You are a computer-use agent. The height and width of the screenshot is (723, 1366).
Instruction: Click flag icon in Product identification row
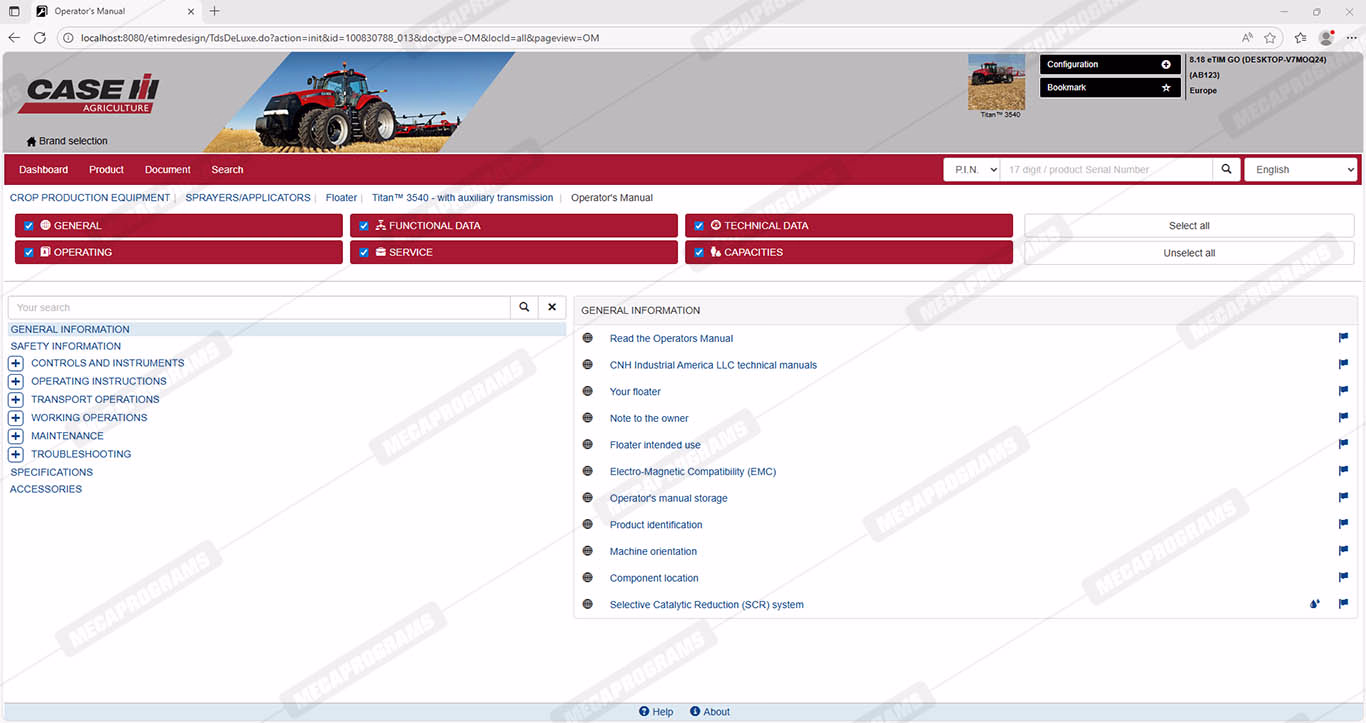point(1343,524)
